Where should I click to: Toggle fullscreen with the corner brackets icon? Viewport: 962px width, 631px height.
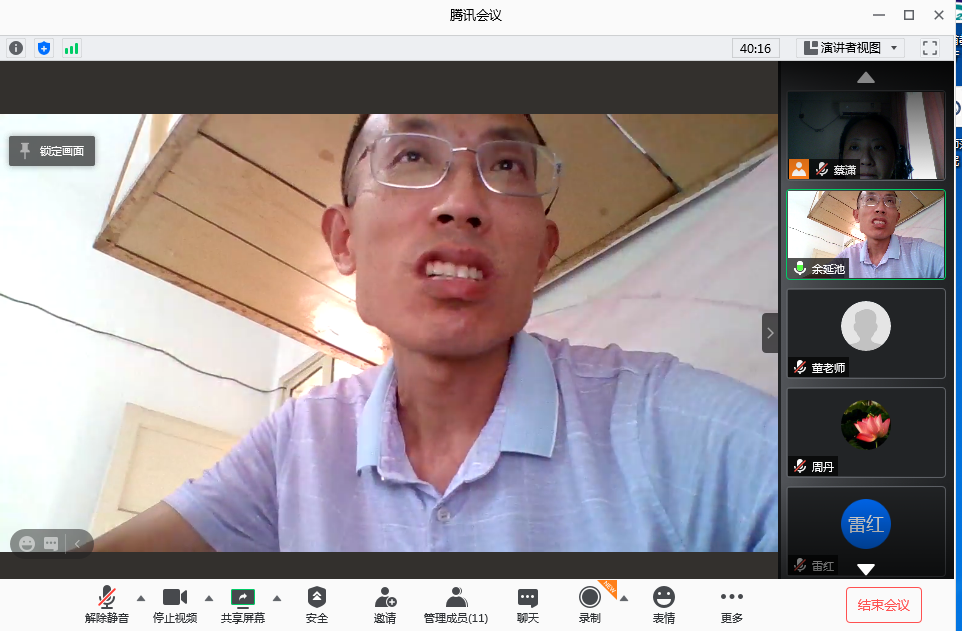coord(929,47)
